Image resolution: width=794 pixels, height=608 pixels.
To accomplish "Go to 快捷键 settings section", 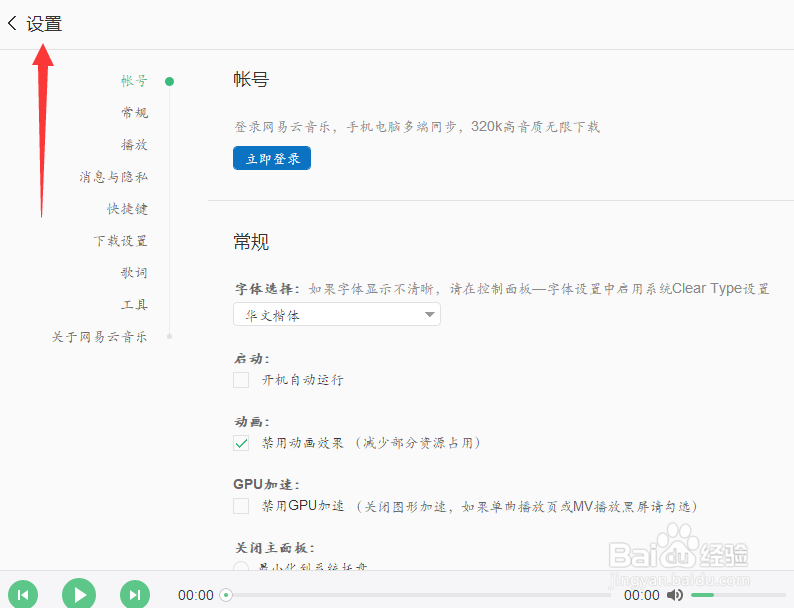I will 127,209.
